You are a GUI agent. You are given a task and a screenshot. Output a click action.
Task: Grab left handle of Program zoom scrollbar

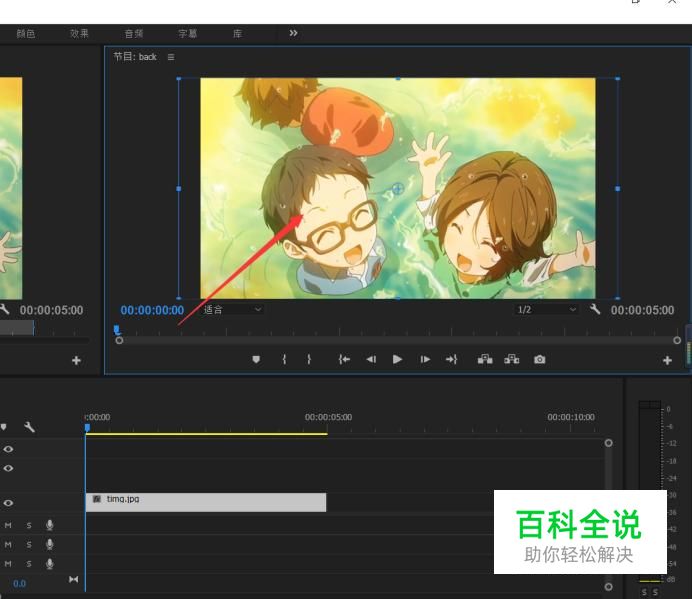coord(119,340)
